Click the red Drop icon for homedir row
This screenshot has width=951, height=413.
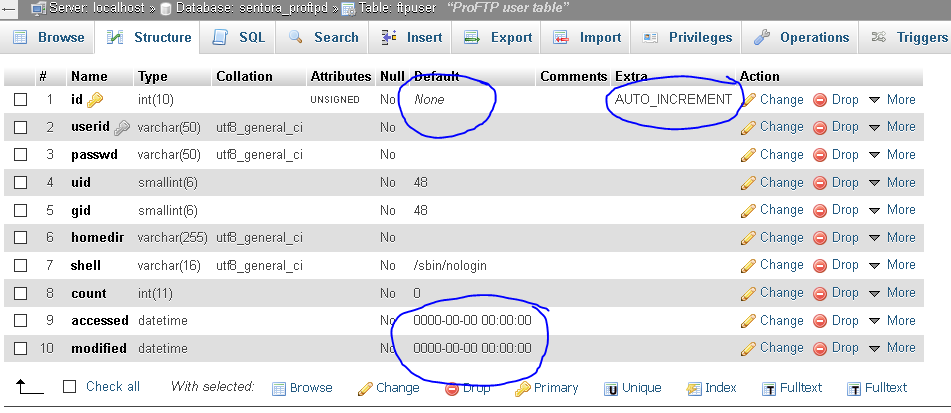(x=820, y=238)
